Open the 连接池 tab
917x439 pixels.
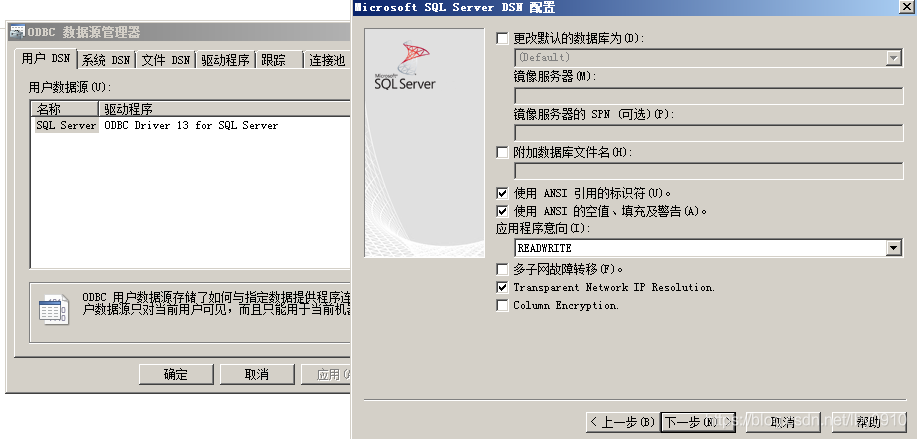tap(328, 60)
